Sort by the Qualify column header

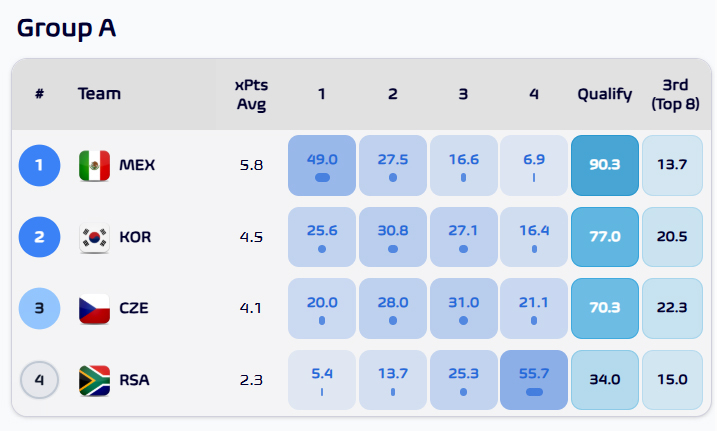click(604, 95)
